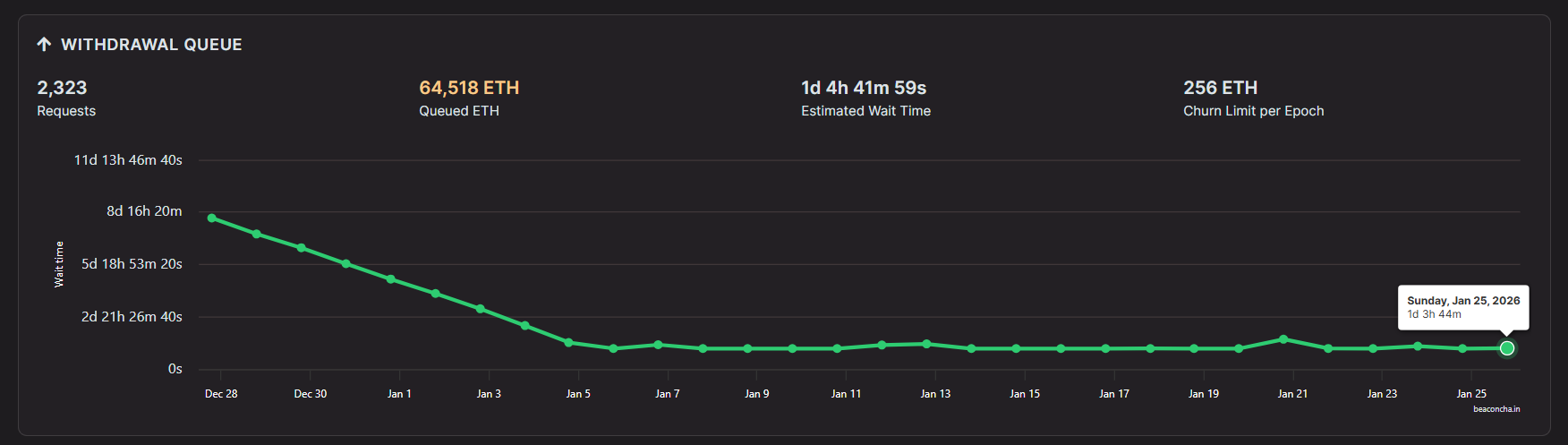Image resolution: width=1568 pixels, height=445 pixels.
Task: Click the Jan 23 x-axis label
Action: click(1382, 394)
